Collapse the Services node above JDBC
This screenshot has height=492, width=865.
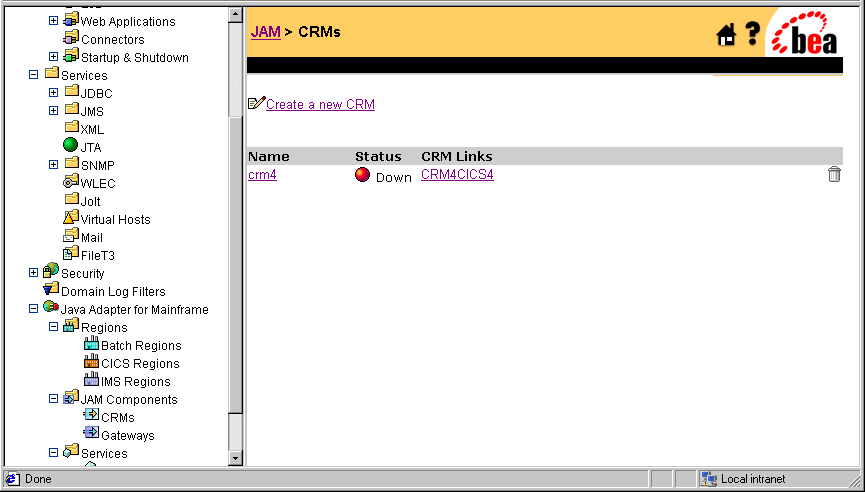33,74
